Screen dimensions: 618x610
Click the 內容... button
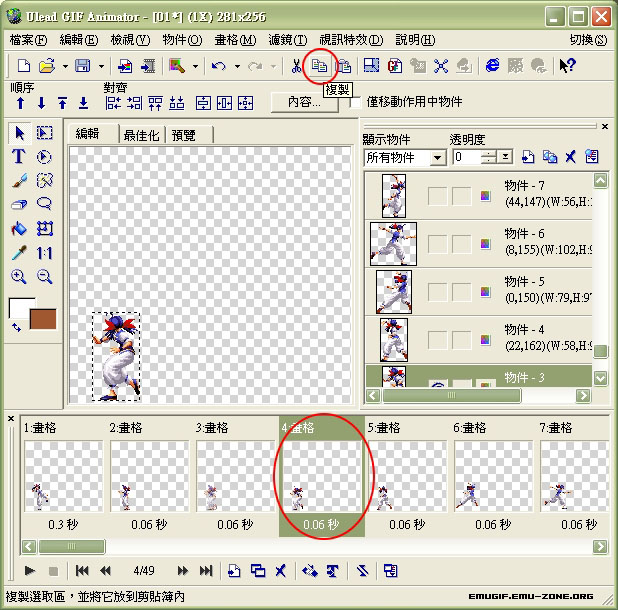pyautogui.click(x=304, y=102)
